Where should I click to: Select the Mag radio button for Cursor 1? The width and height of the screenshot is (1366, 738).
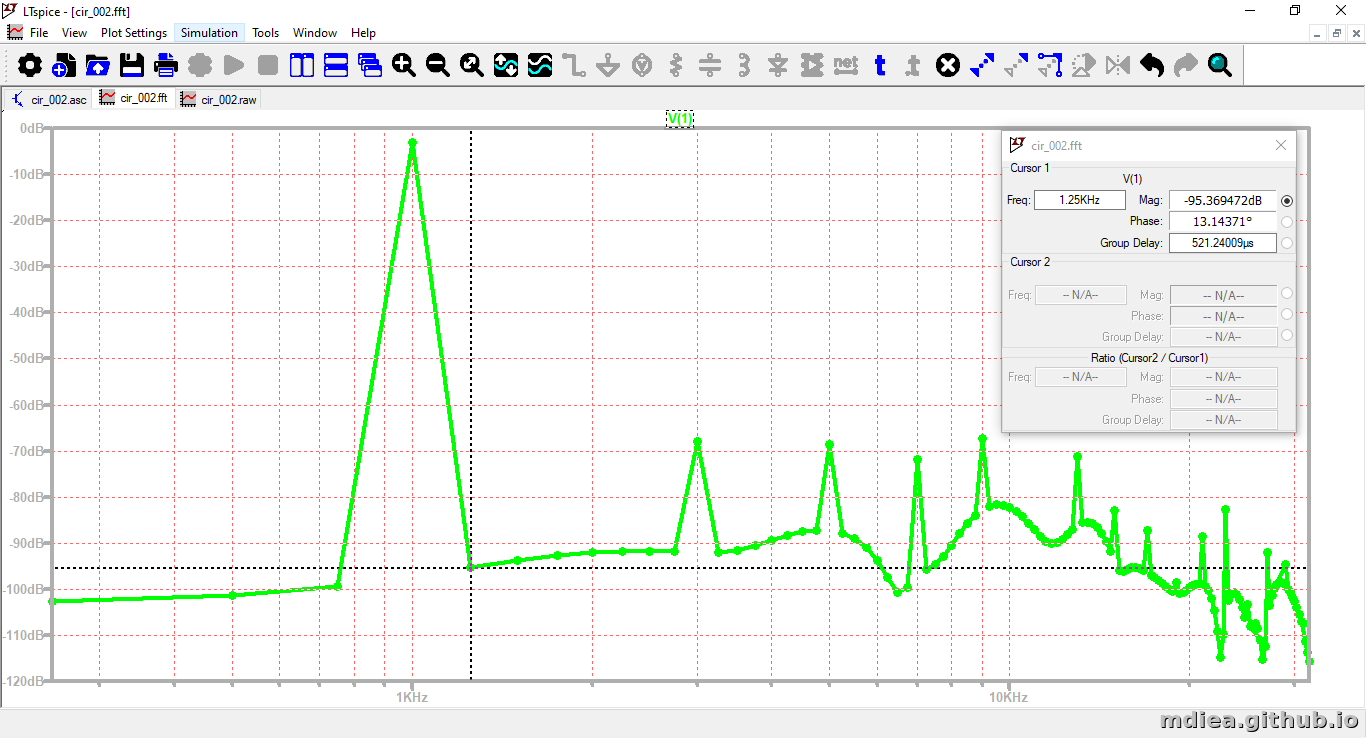coord(1287,201)
